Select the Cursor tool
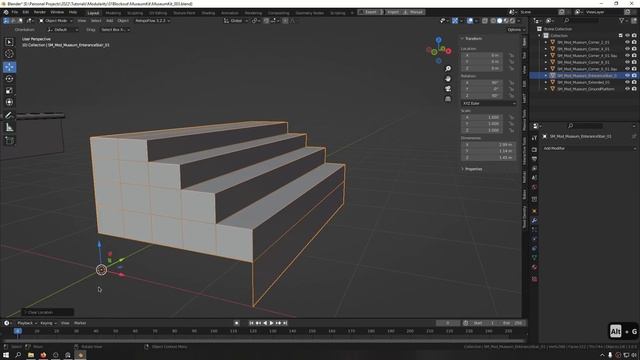The image size is (640, 360). (x=9, y=54)
